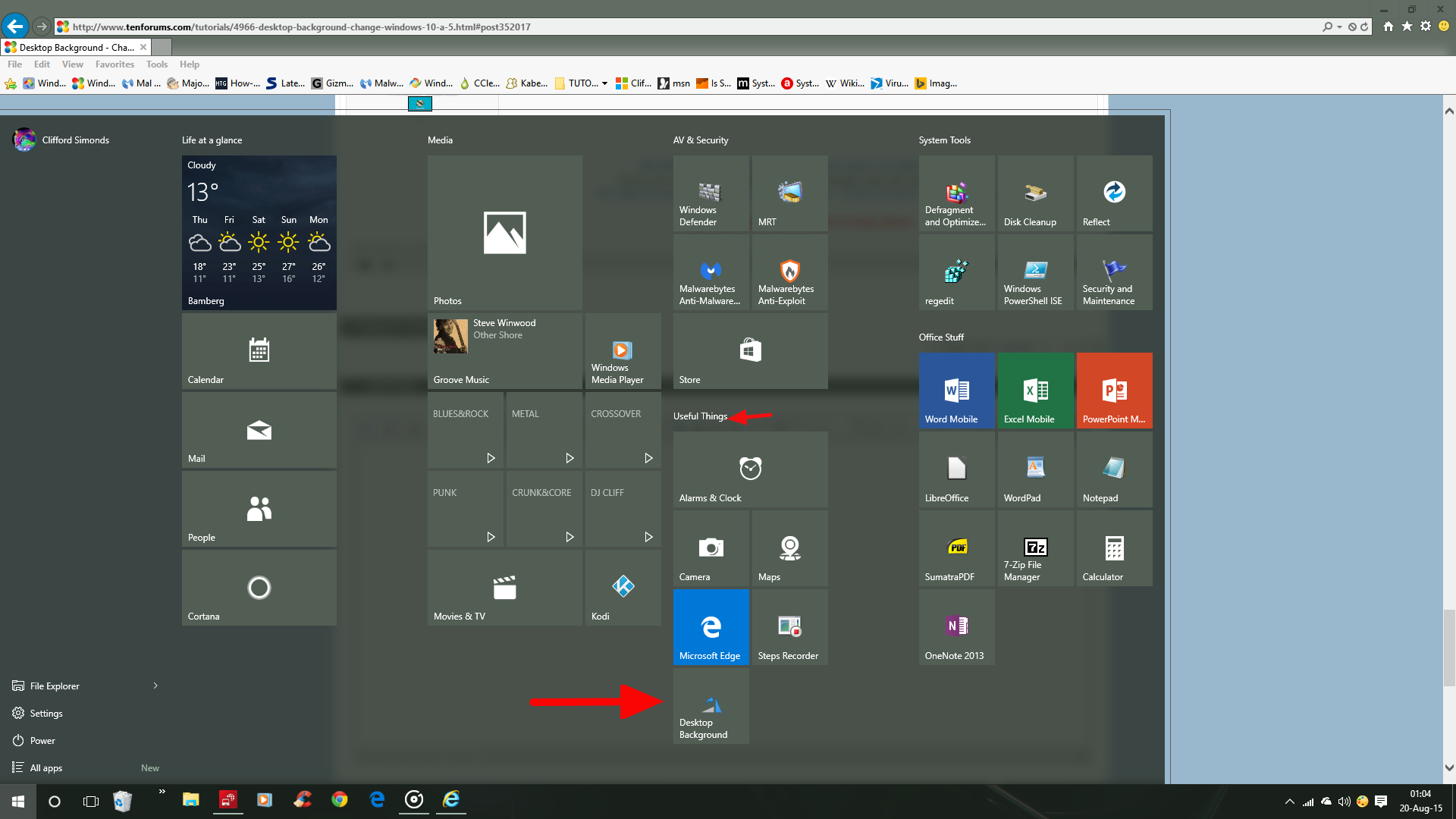Select Groove Music tile in Media
Screen dimensions: 1456x819
click(504, 350)
